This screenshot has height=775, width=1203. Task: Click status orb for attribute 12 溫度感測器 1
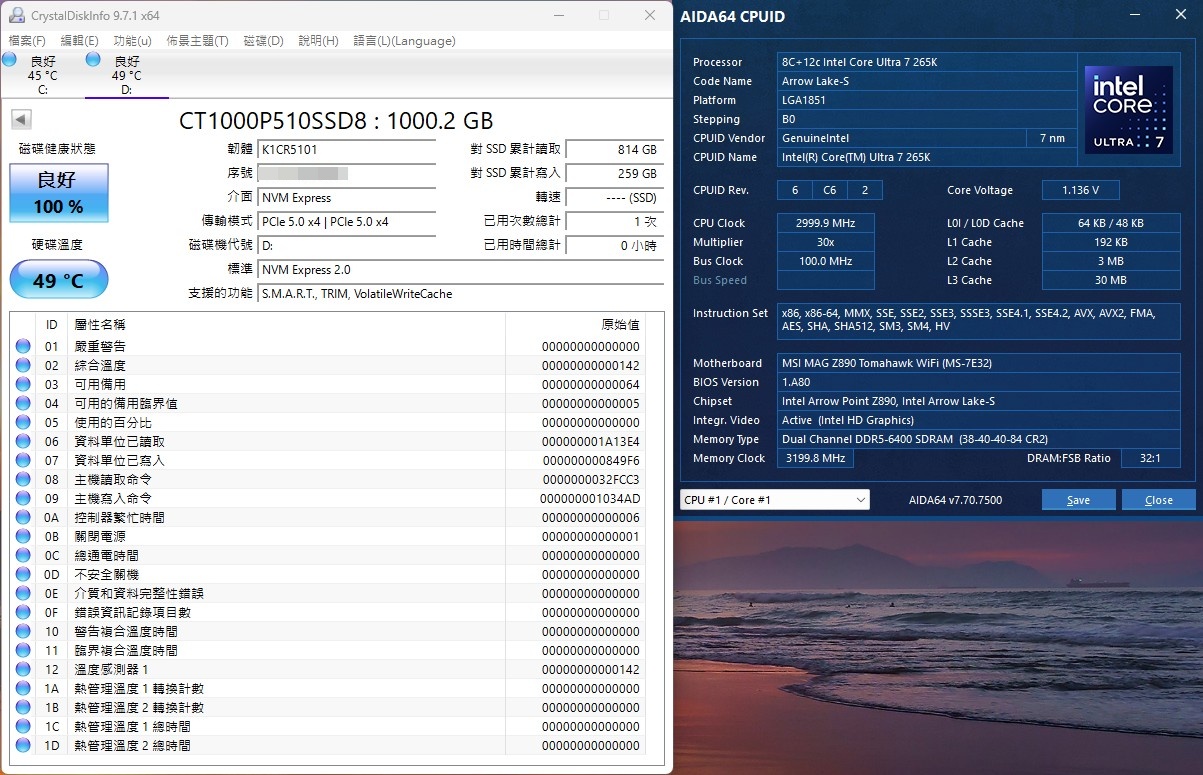(23, 669)
